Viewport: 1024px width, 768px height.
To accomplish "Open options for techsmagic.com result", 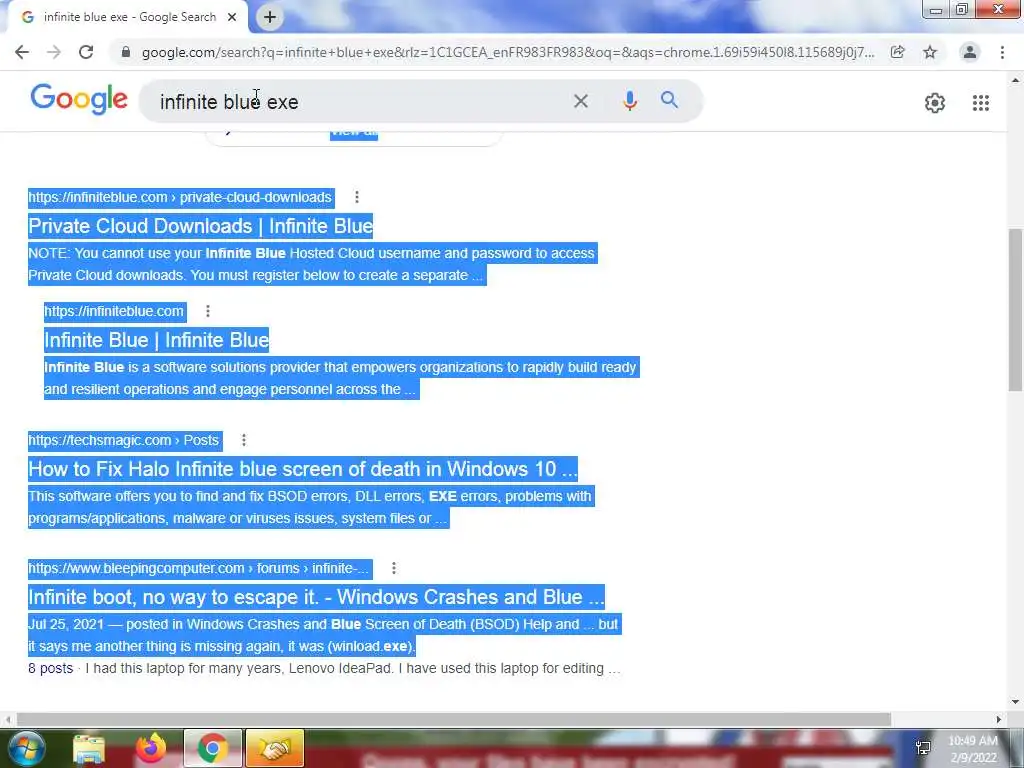I will point(244,440).
